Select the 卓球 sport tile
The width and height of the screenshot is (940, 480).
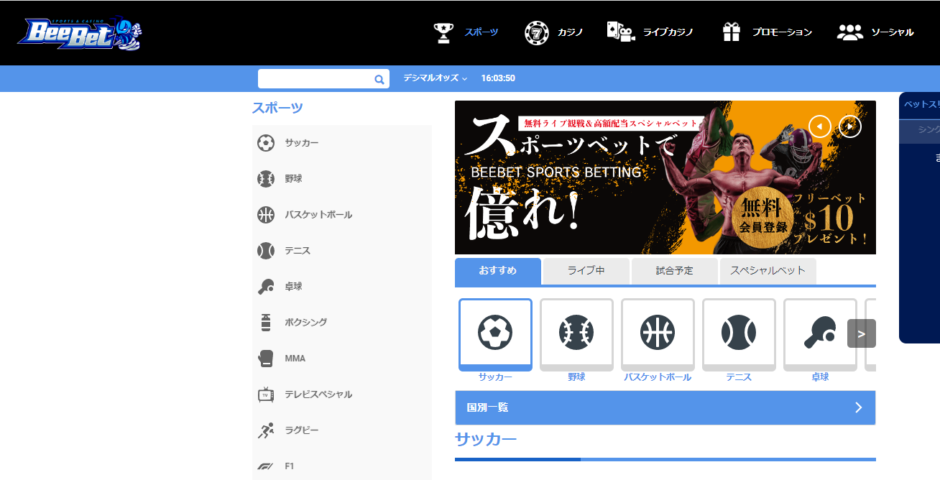click(820, 334)
